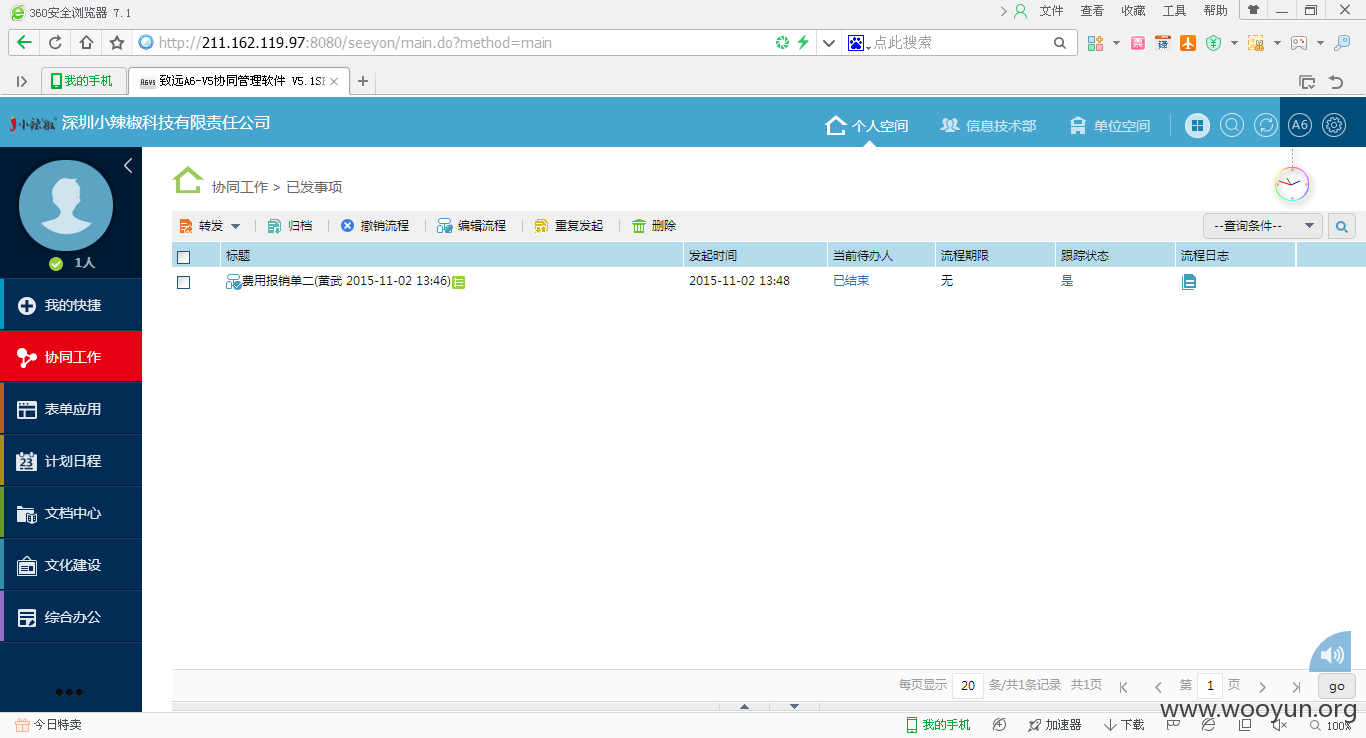Open the 收藏 browser menu
This screenshot has width=1366, height=738.
(x=1133, y=11)
